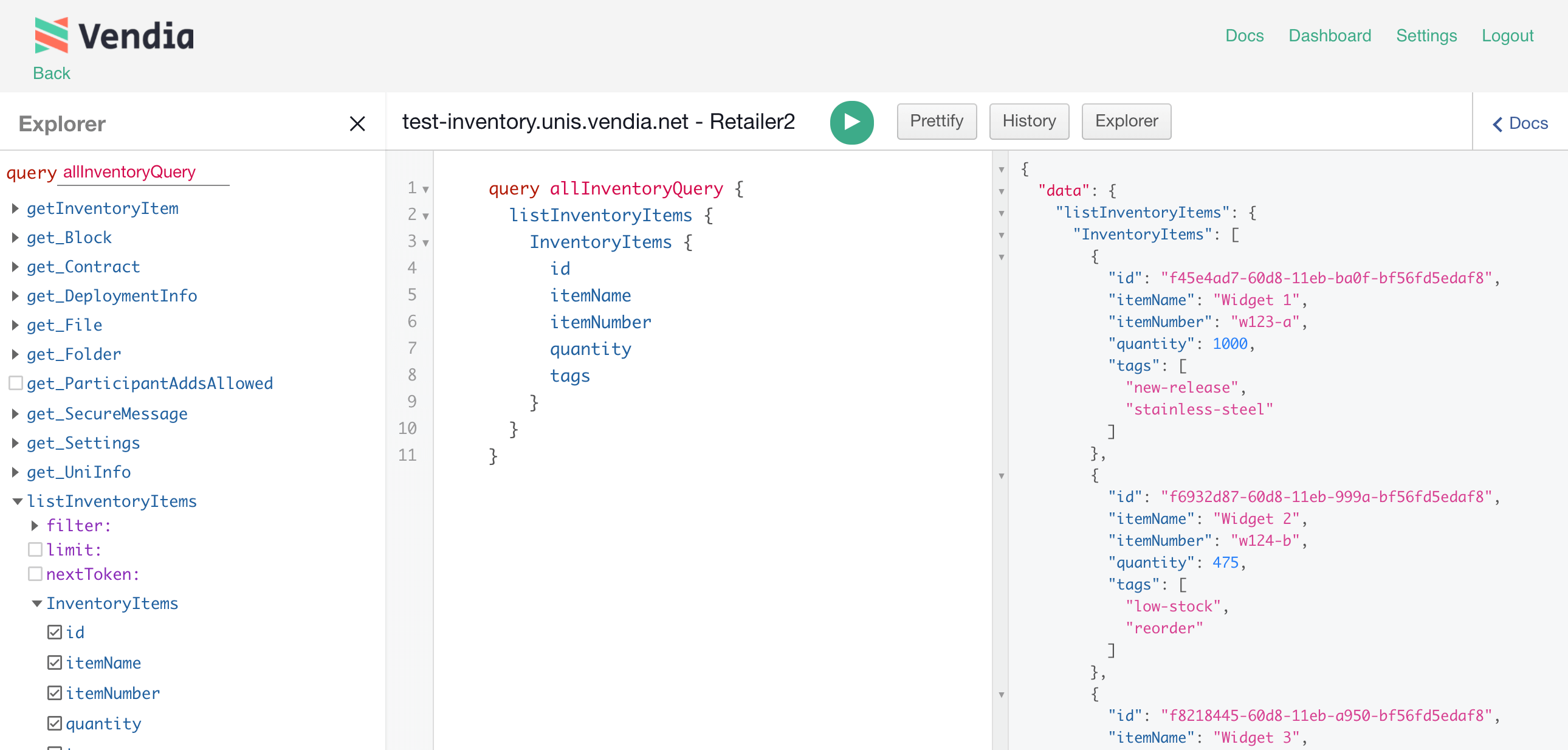Click quantity value 1000 in results
This screenshot has width=1568, height=750.
1229,344
